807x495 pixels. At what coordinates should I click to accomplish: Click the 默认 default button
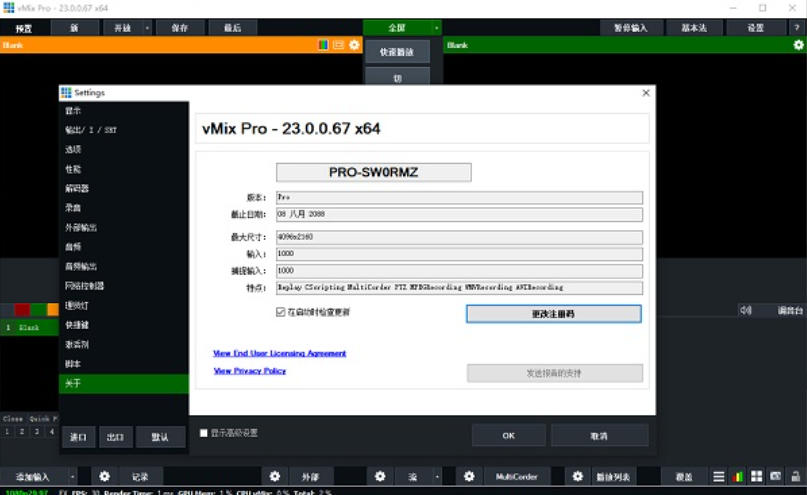pyautogui.click(x=161, y=437)
